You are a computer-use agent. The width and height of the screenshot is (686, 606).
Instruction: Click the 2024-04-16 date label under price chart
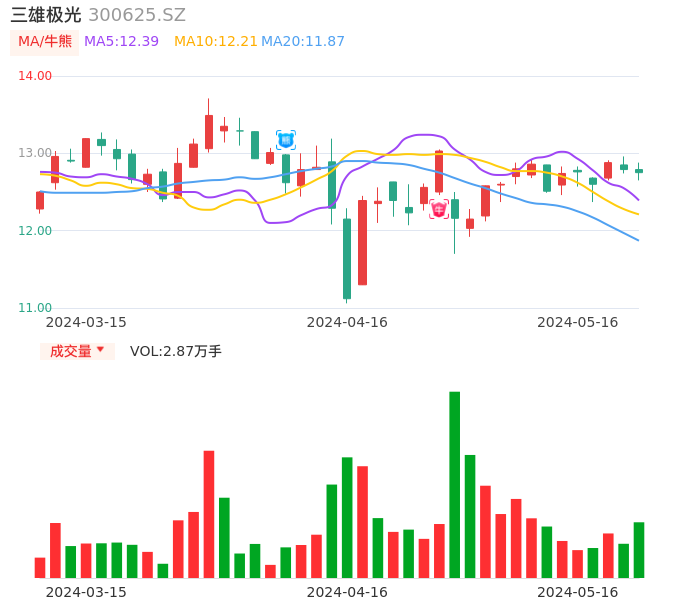tap(347, 322)
